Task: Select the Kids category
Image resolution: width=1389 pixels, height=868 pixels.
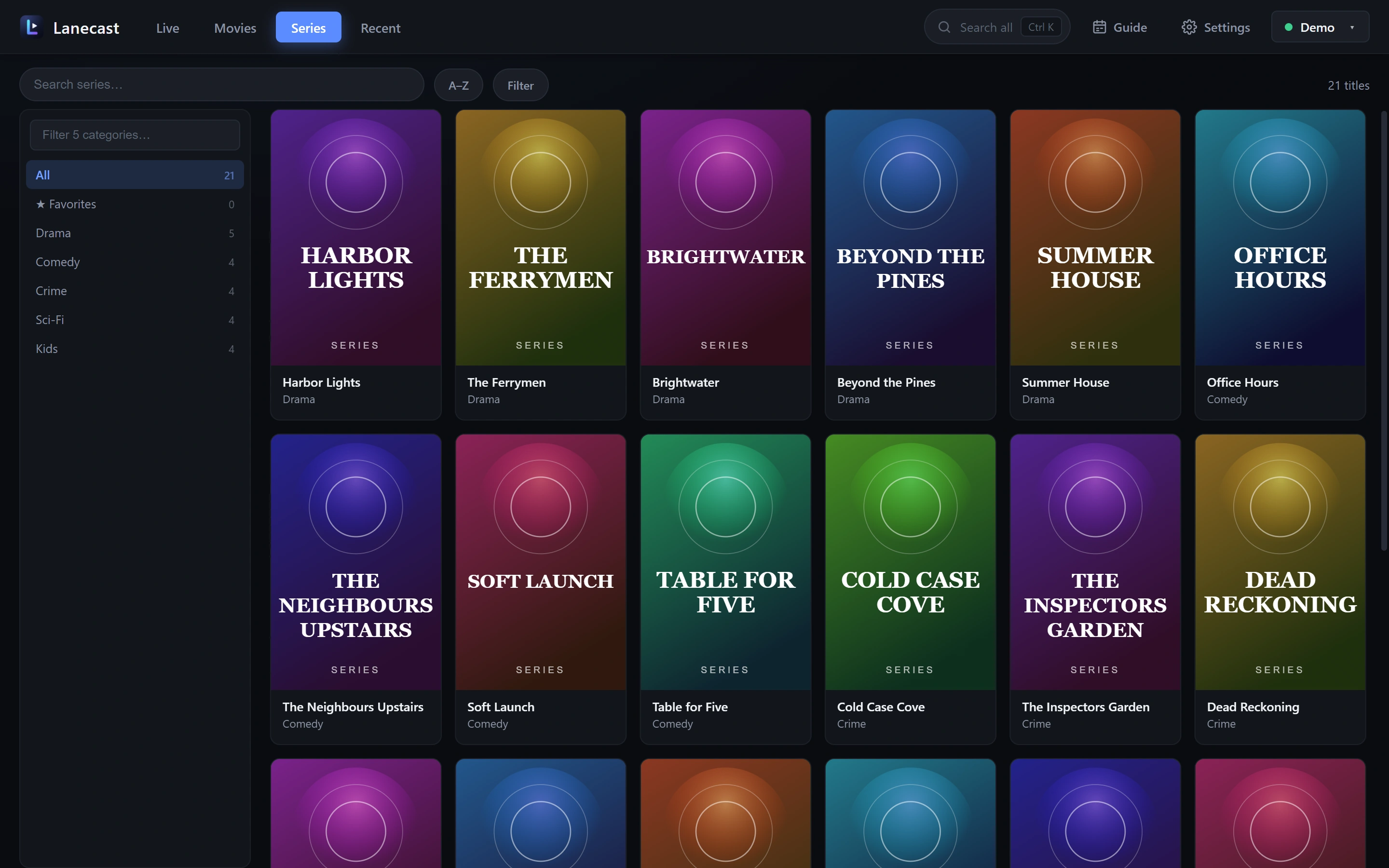Action: coord(135,349)
